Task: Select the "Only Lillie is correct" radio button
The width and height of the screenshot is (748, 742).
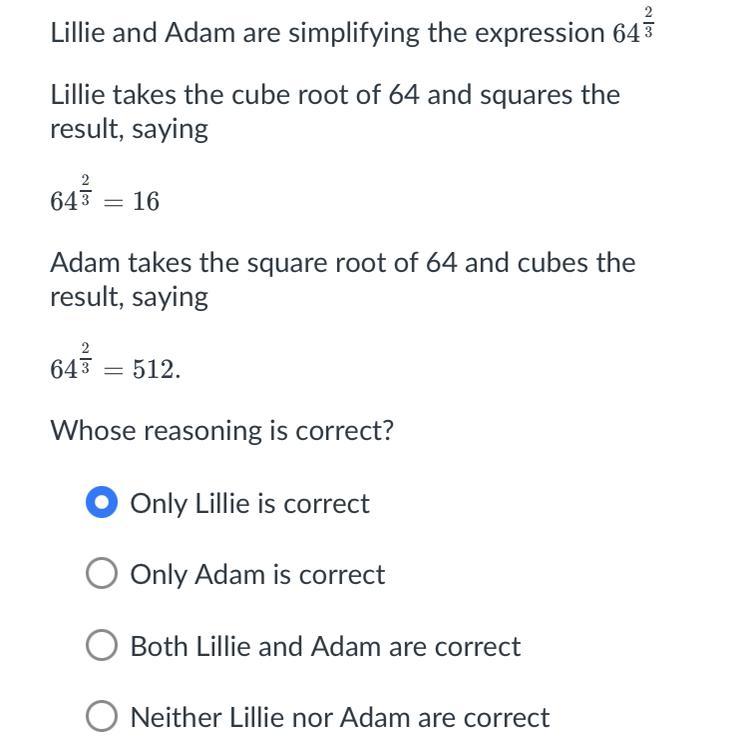Action: (102, 503)
